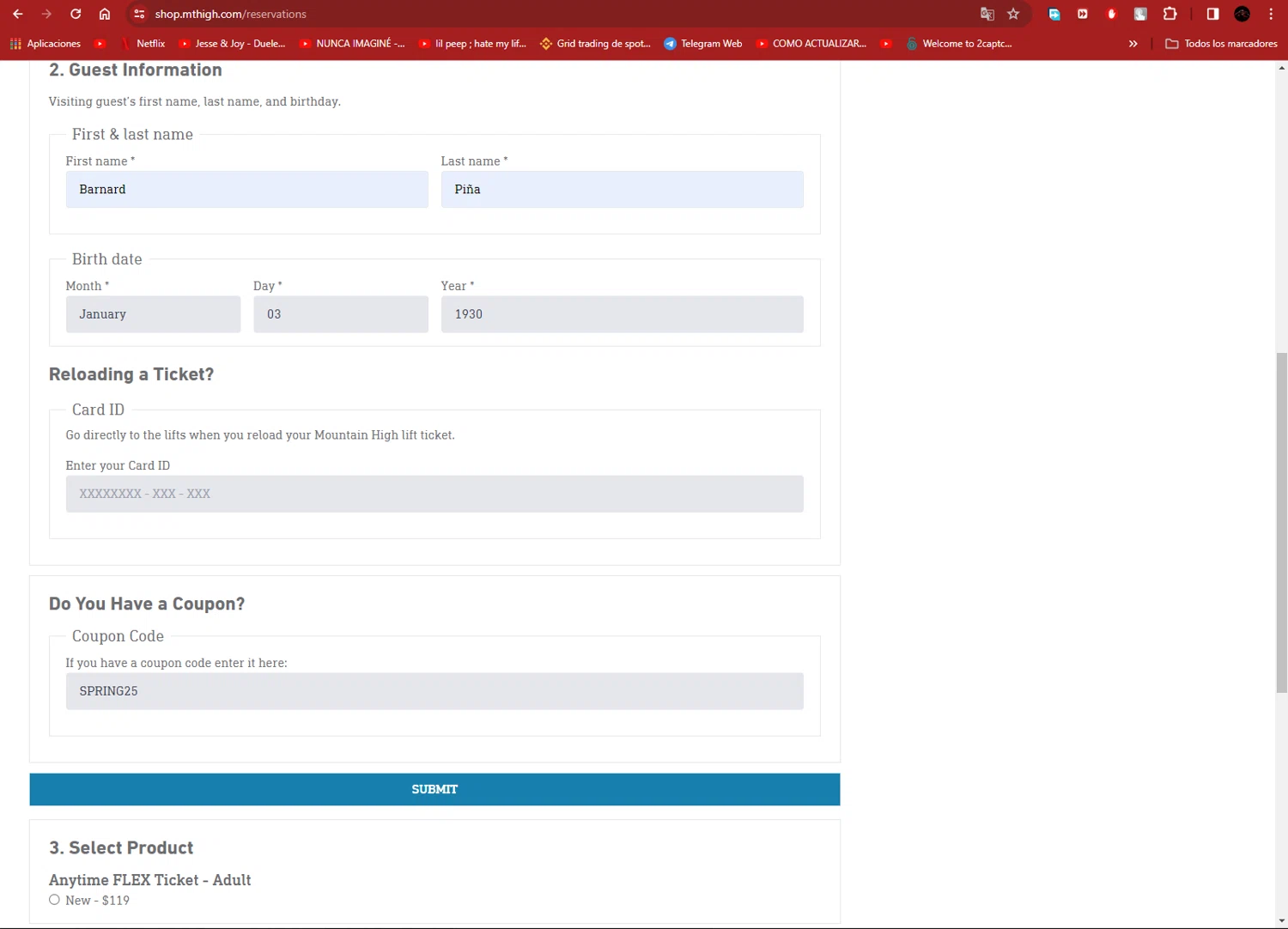Open the Extensions puzzle menu
The height and width of the screenshot is (929, 1288).
(1170, 14)
